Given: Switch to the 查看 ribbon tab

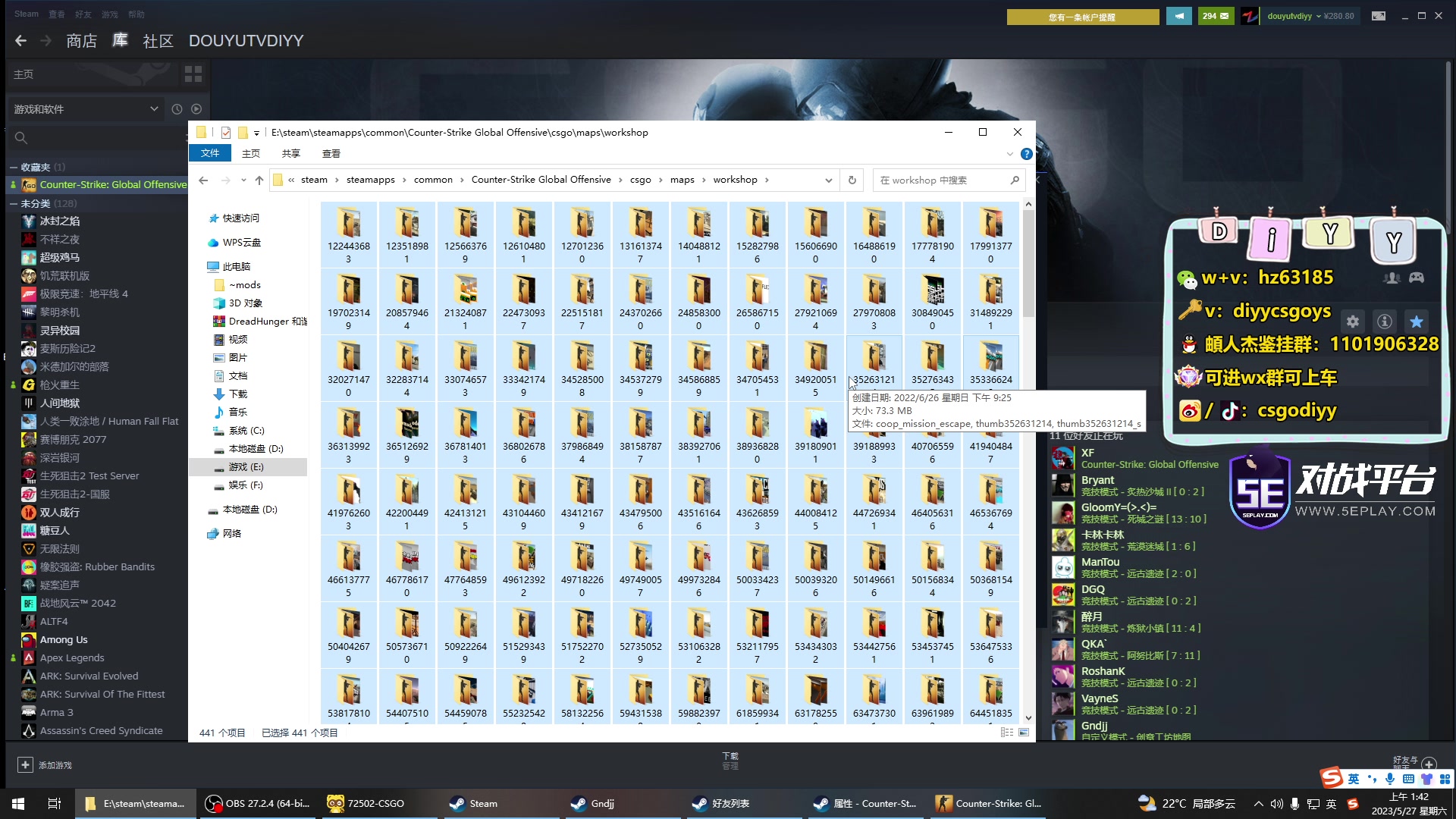Looking at the screenshot, I should click(x=331, y=153).
